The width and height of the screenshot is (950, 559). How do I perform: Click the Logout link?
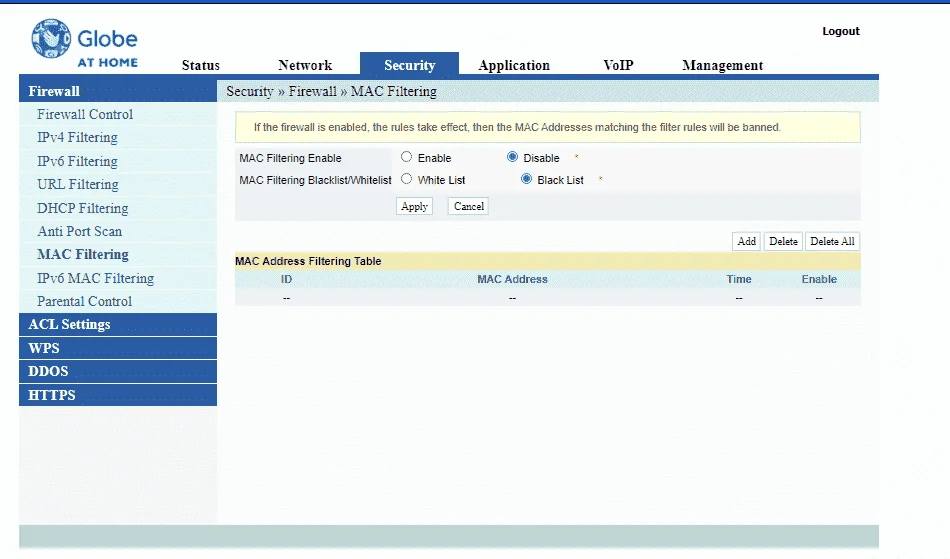pyautogui.click(x=840, y=31)
